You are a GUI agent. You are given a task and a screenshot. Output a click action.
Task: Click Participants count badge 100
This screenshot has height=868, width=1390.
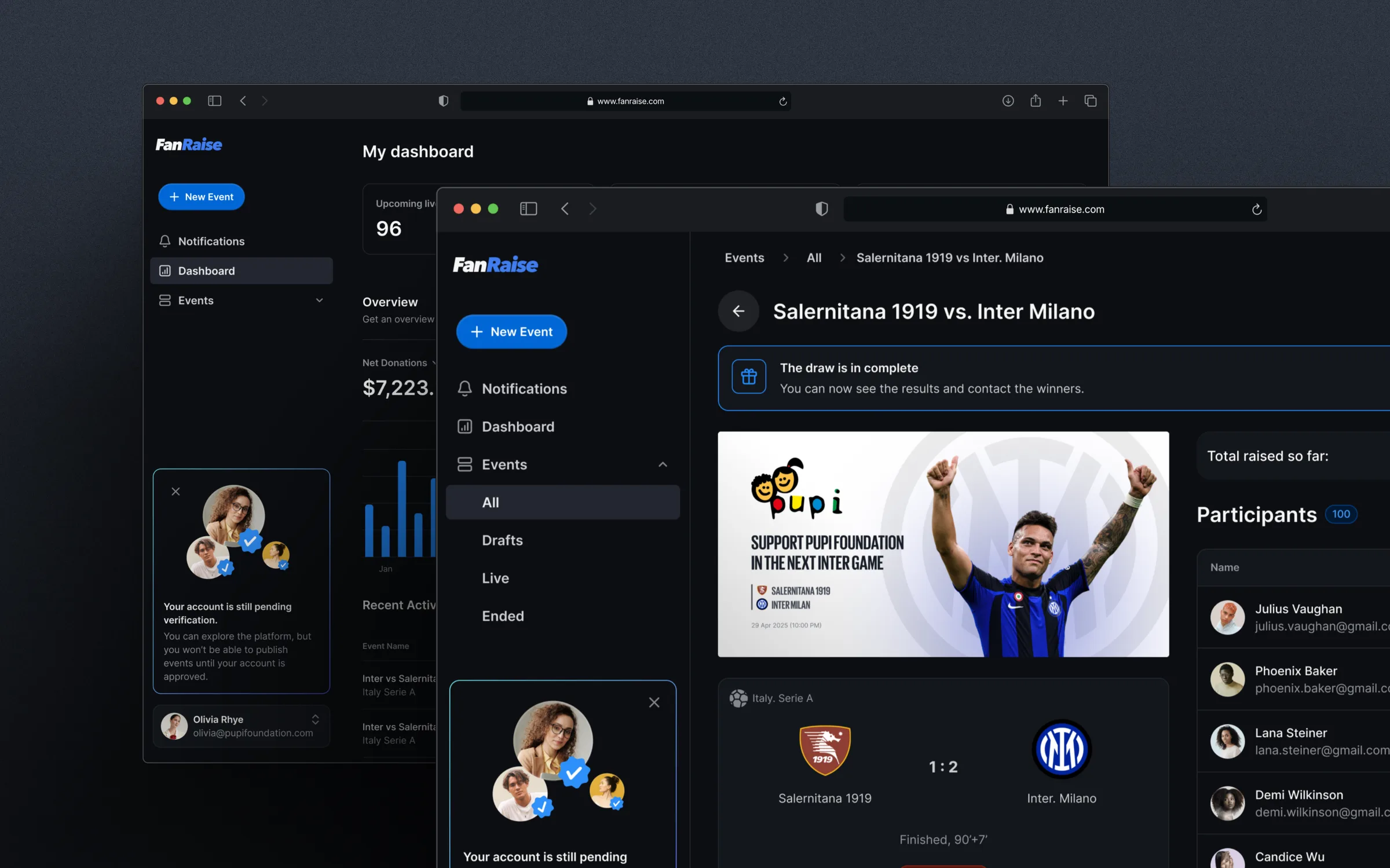point(1341,514)
